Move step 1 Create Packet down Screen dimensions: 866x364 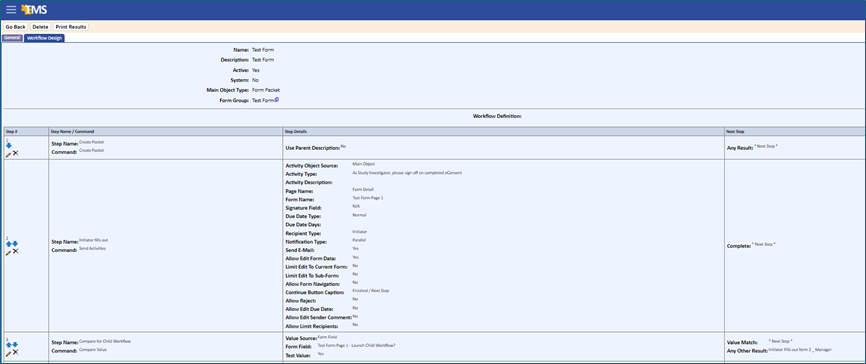click(9, 146)
